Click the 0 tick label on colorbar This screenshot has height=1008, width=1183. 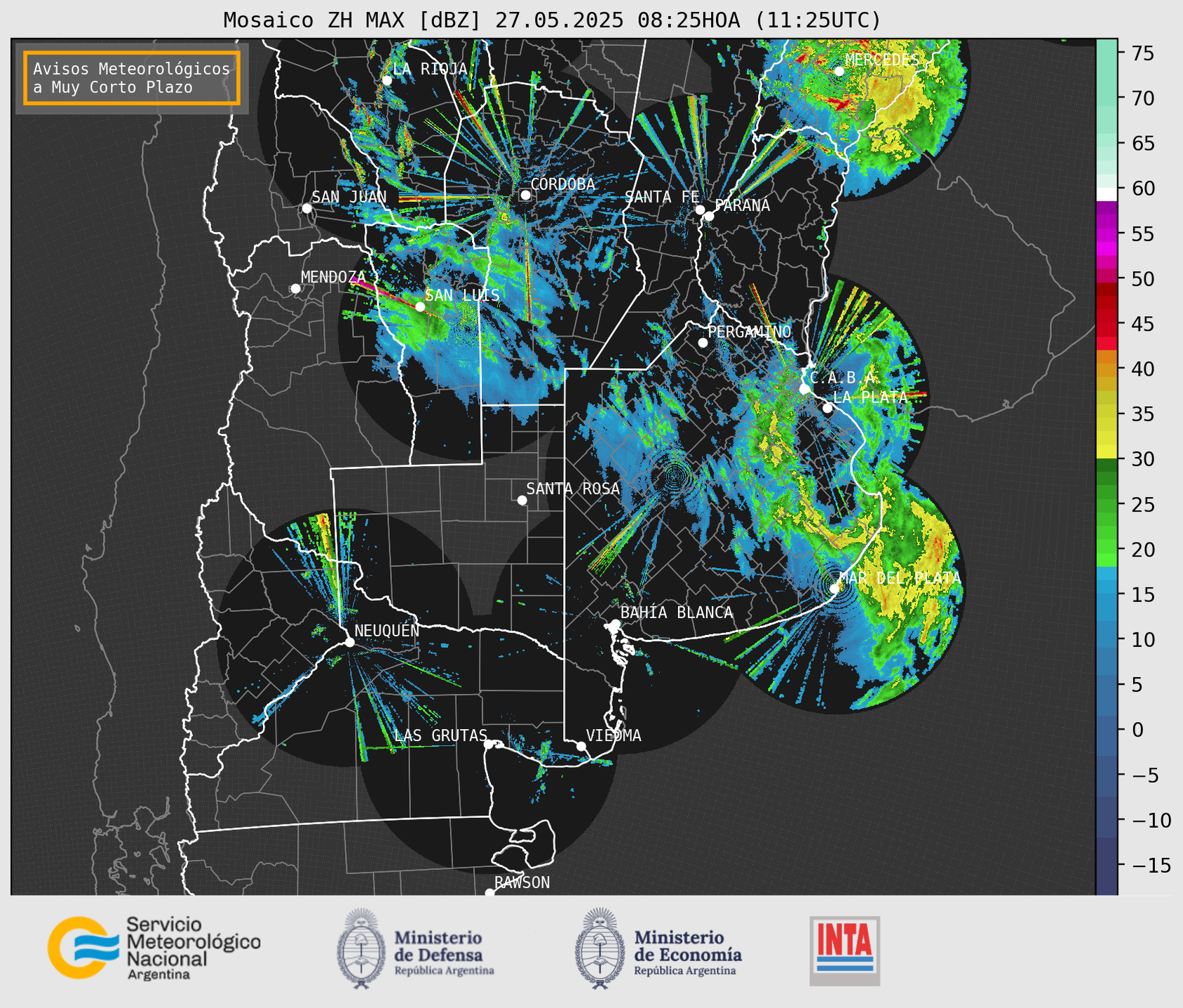click(1137, 730)
